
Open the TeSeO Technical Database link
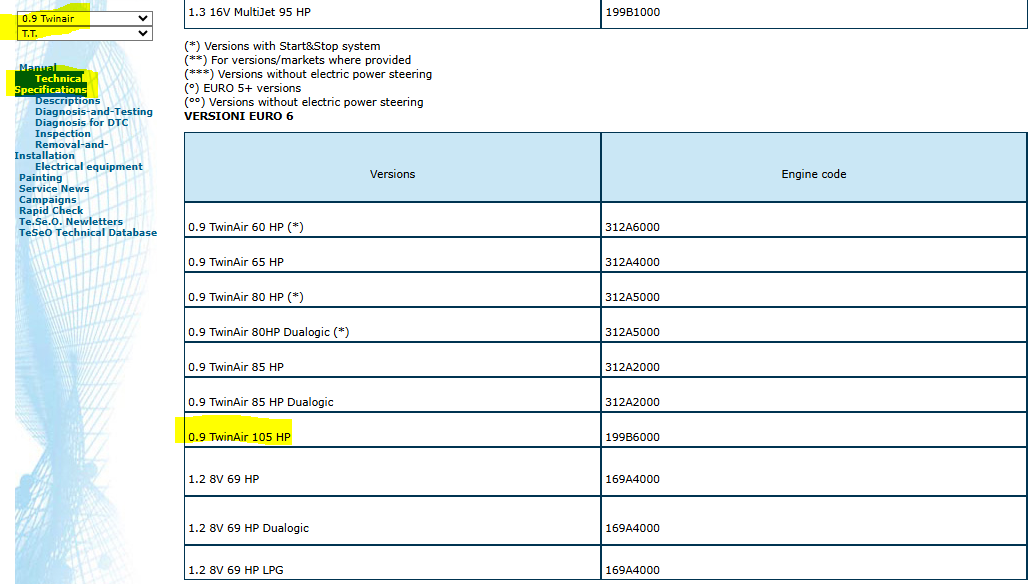(88, 233)
